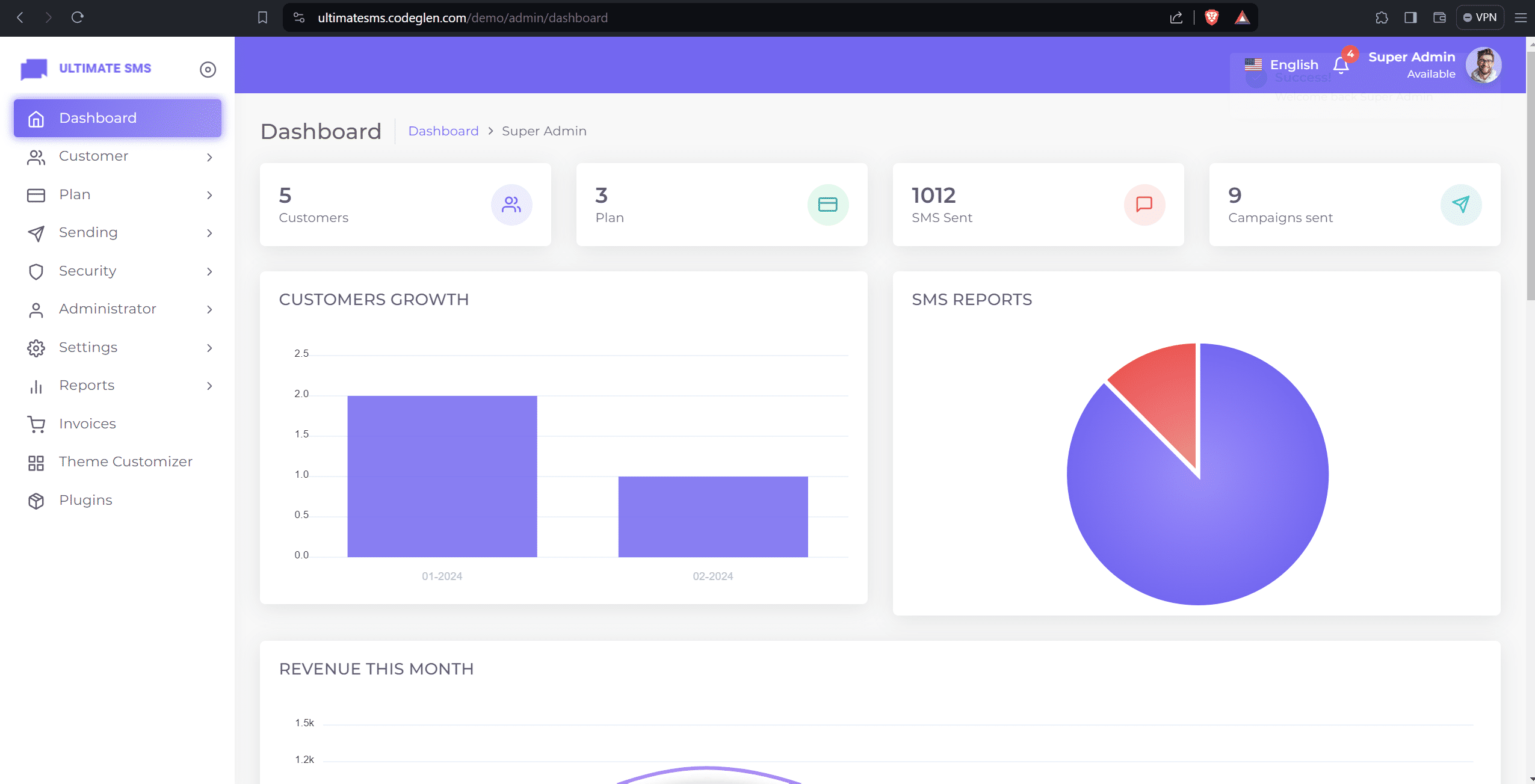
Task: Open Theme Customizer from sidebar
Action: pos(125,461)
